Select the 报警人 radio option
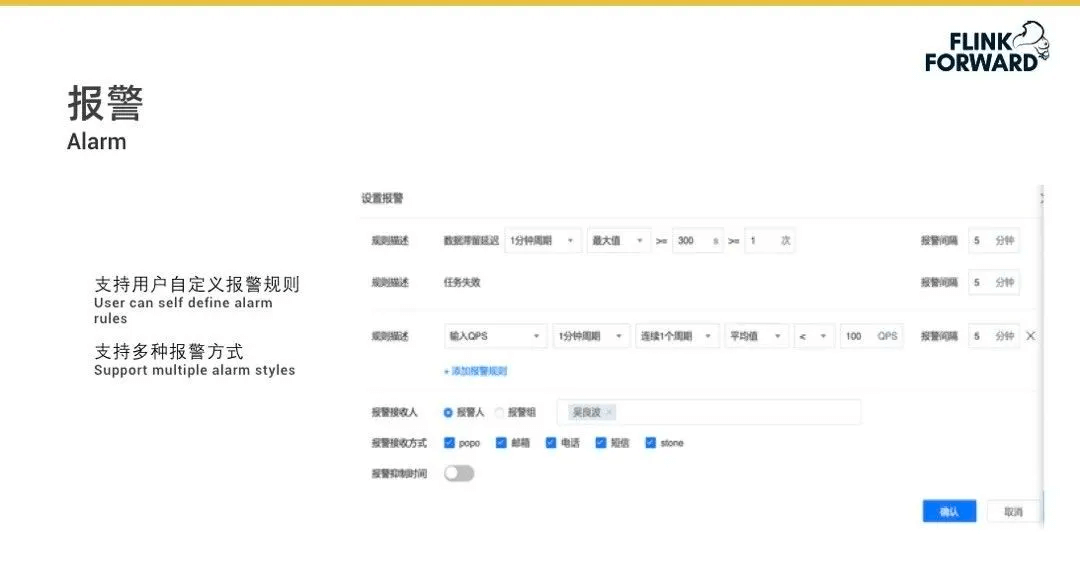Image resolution: width=1080 pixels, height=568 pixels. click(448, 412)
